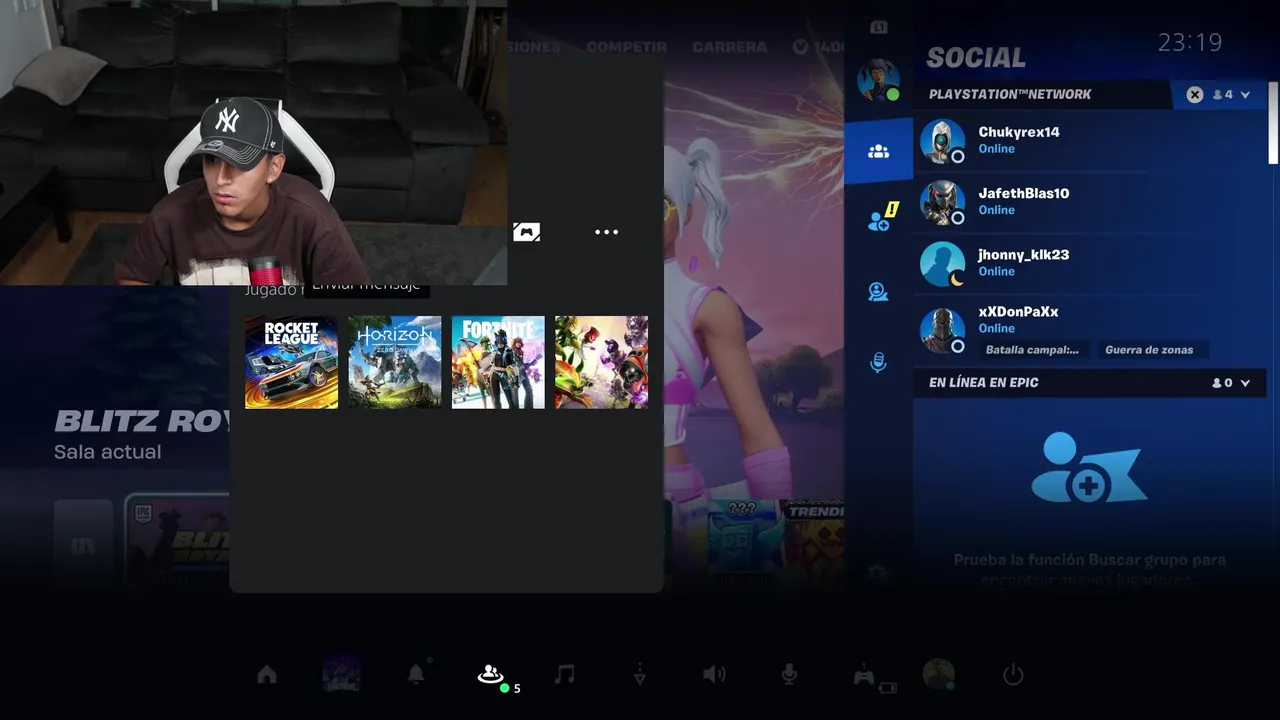This screenshot has width=1280, height=720.
Task: Click Chukyrex14's avatar in friends list
Action: point(942,141)
